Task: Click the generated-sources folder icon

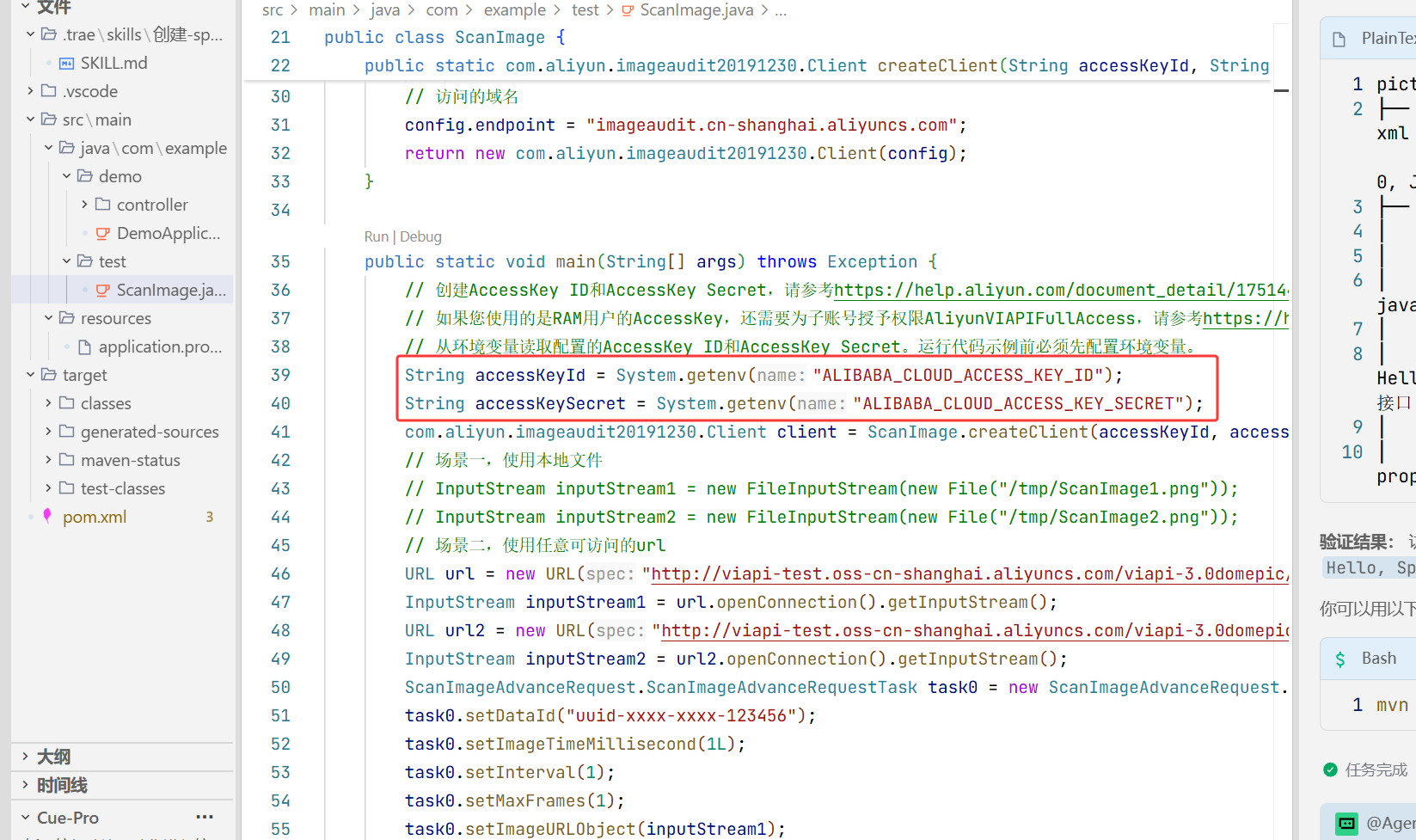Action: tap(66, 432)
